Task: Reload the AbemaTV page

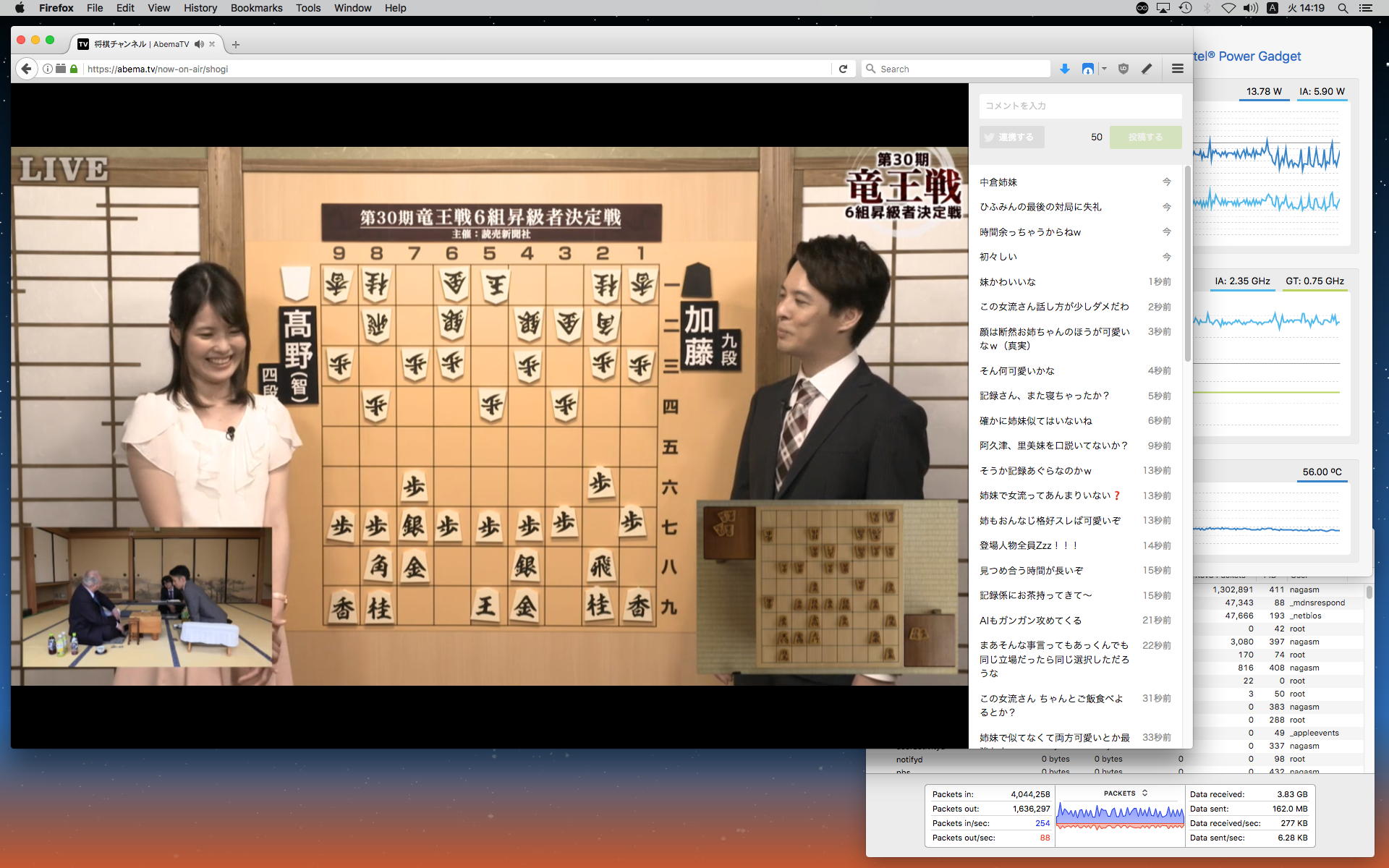Action: click(843, 69)
